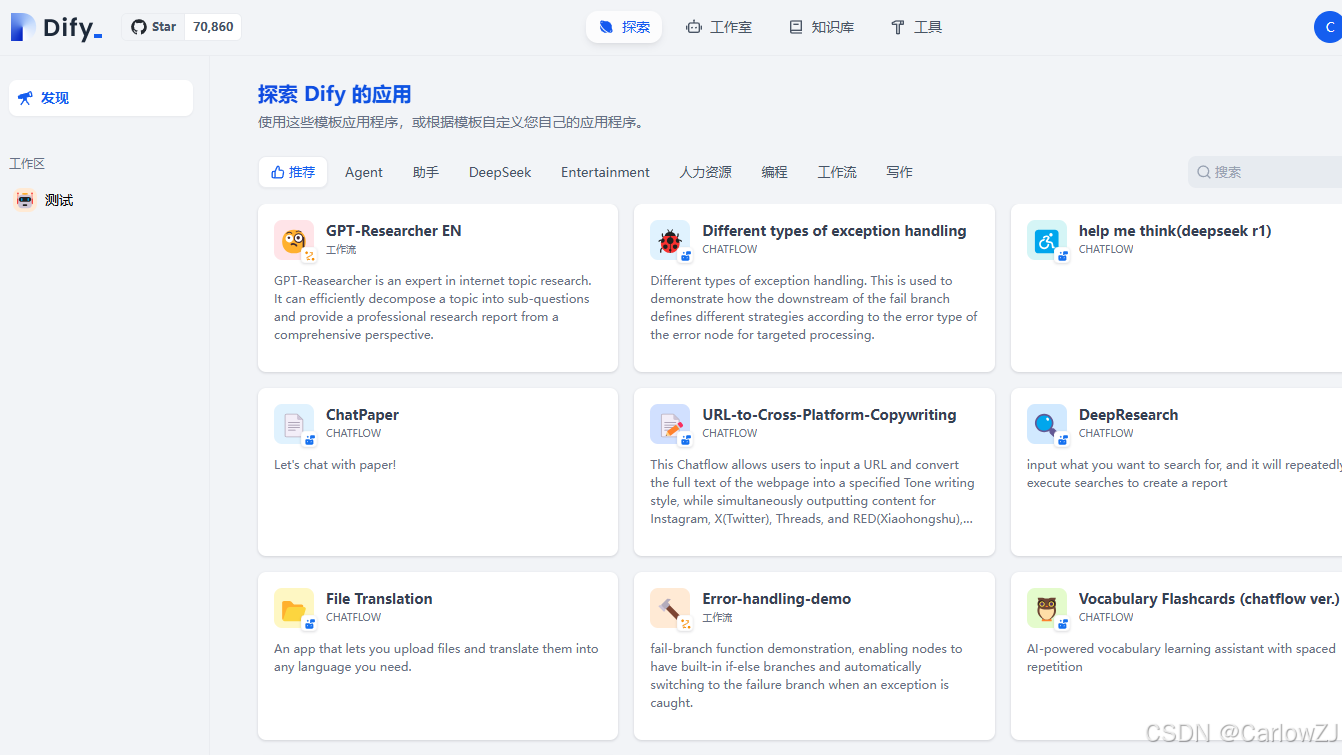1342x755 pixels.
Task: Click the File Translation folder icon
Action: click(x=294, y=608)
